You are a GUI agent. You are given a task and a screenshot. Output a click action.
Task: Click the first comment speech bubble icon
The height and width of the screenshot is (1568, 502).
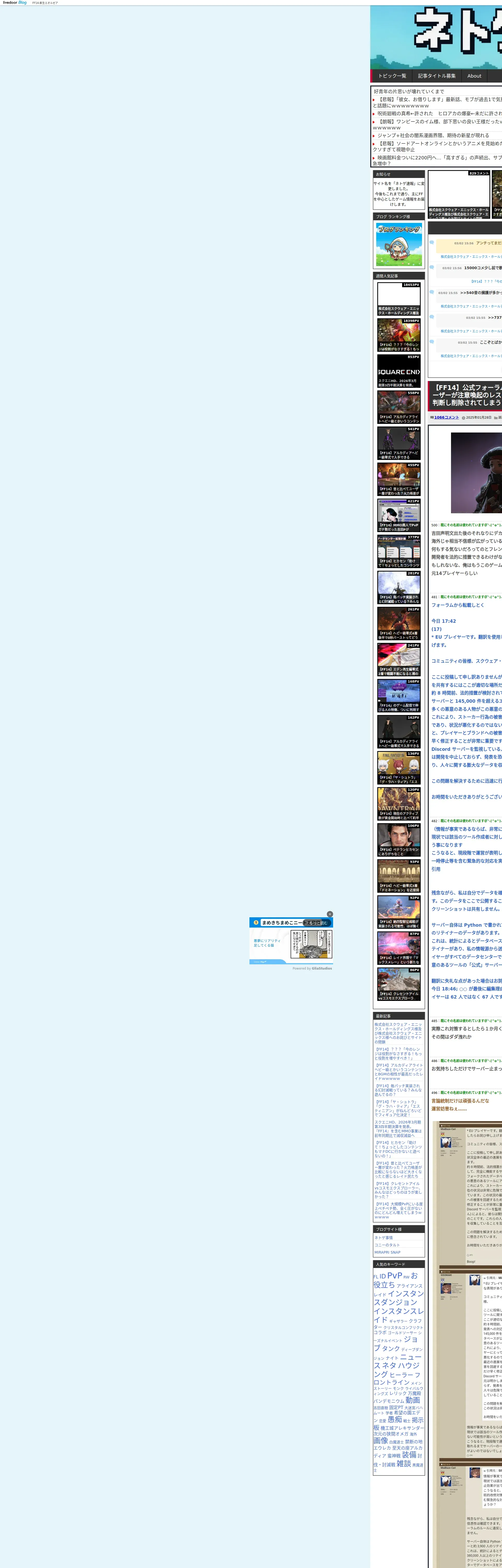(432, 242)
